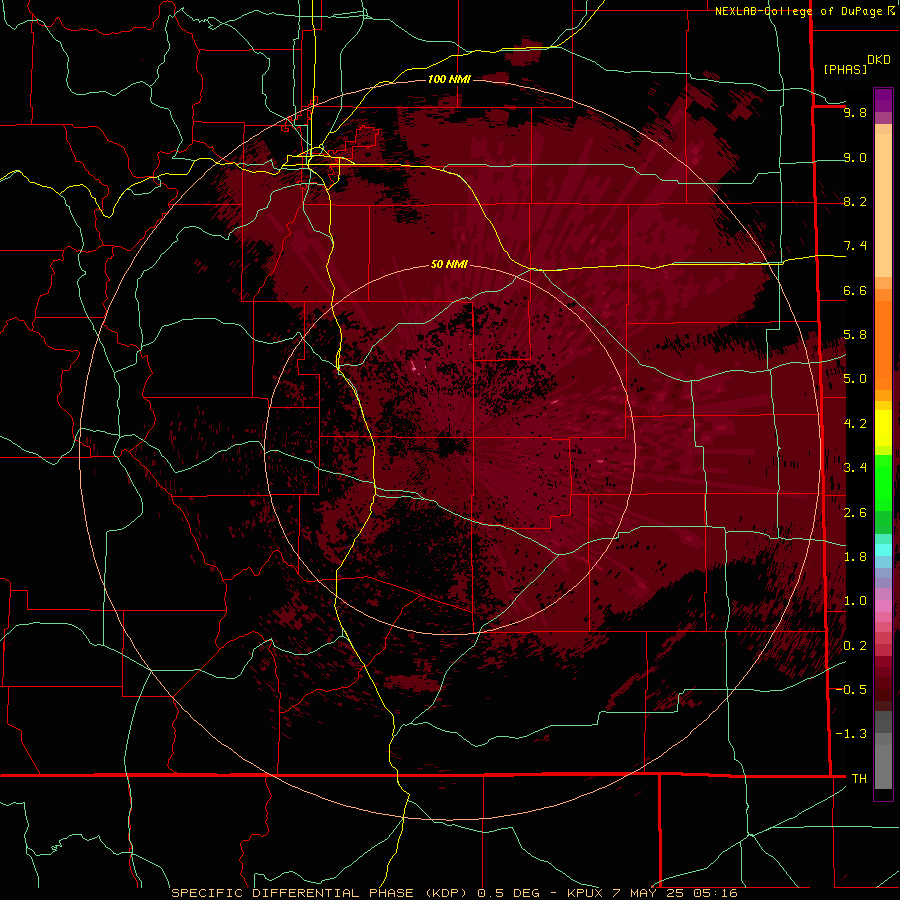
Task: Click the 9.8 scale value
Action: pyautogui.click(x=855, y=112)
